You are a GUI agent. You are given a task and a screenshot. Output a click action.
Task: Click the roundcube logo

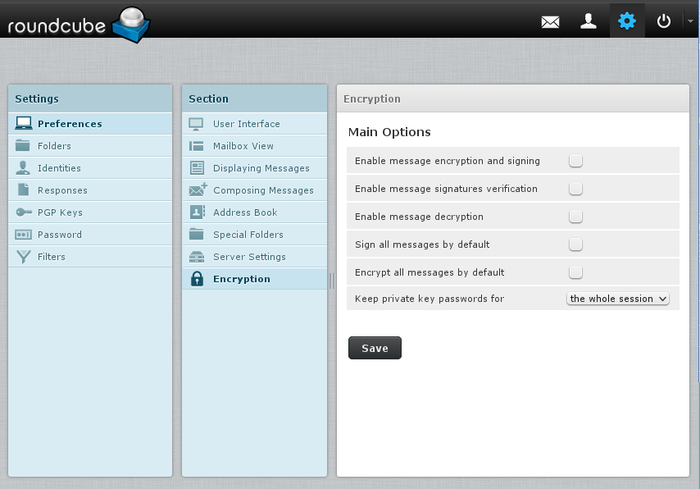pyautogui.click(x=79, y=25)
